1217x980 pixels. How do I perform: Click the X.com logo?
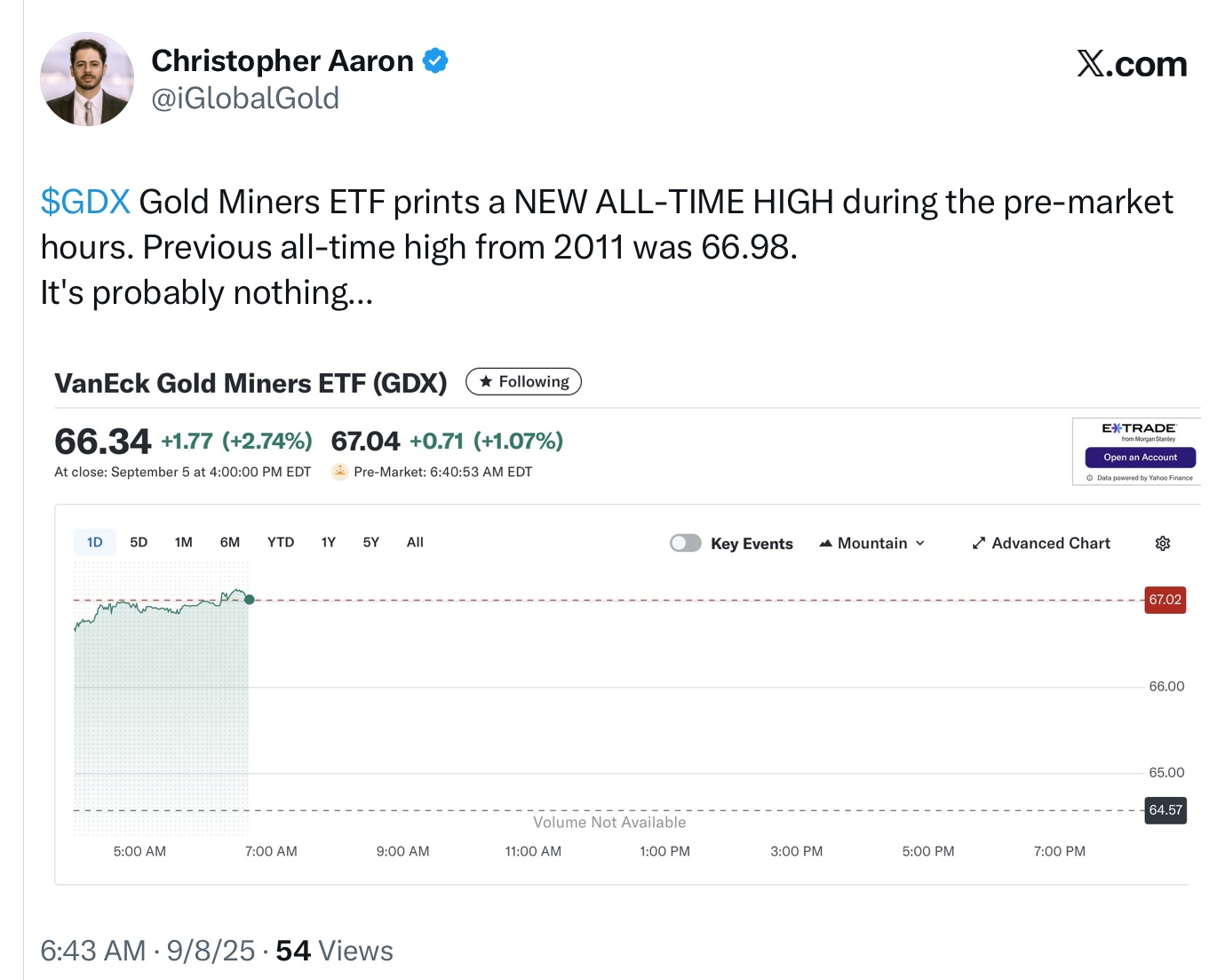tap(1132, 64)
